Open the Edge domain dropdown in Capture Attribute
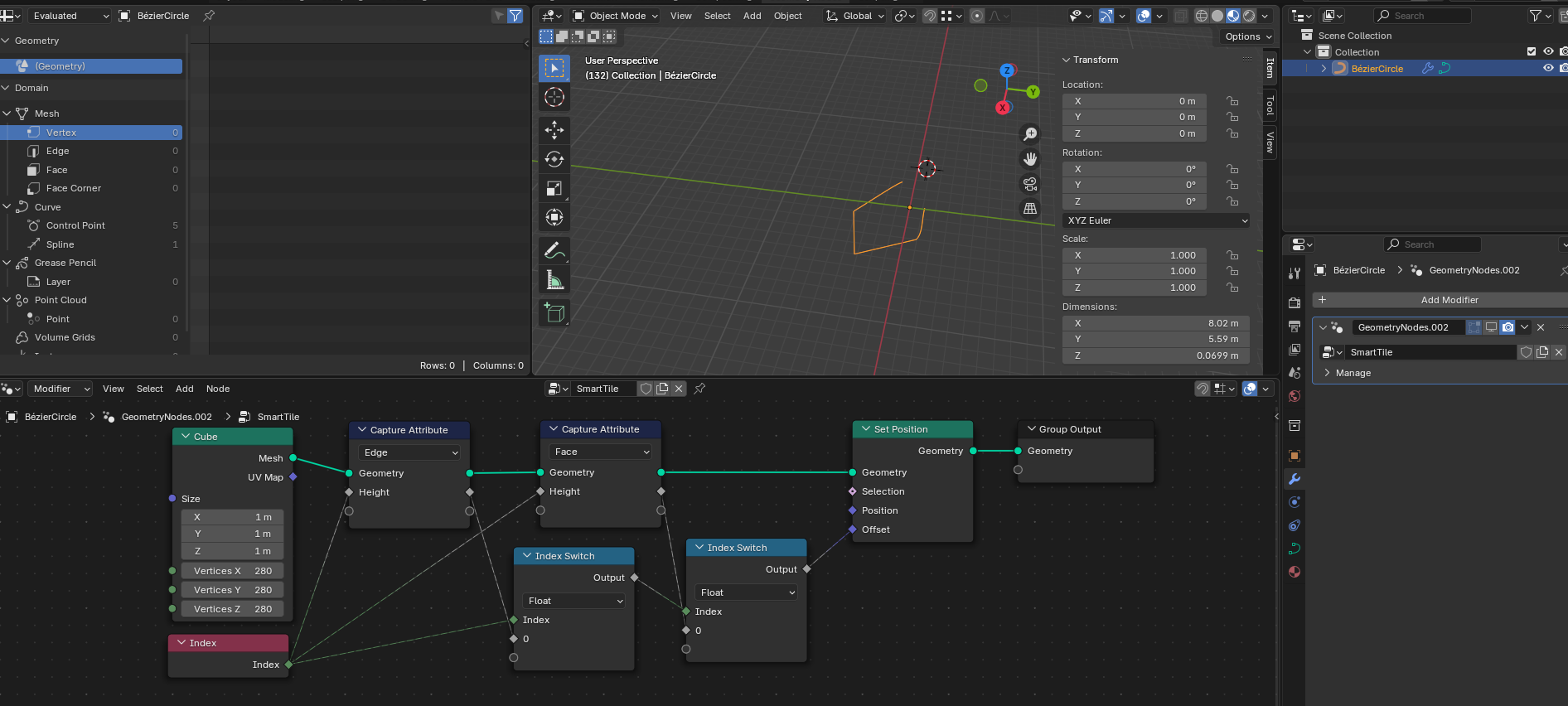This screenshot has width=1568, height=706. (409, 452)
